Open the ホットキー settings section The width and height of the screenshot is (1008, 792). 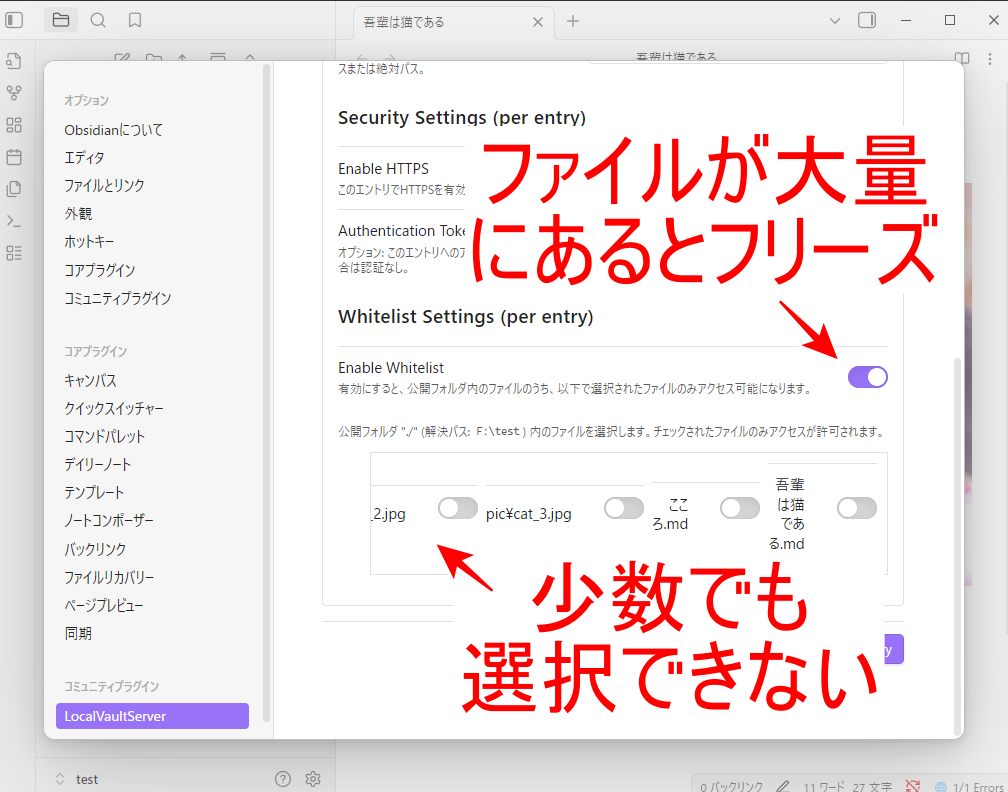[x=89, y=242]
